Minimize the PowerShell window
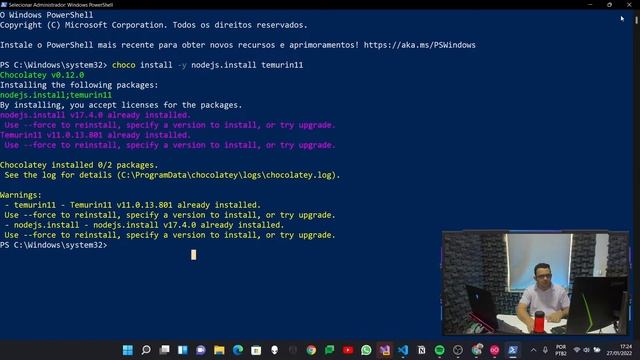This screenshot has width=640, height=360. [x=590, y=4]
